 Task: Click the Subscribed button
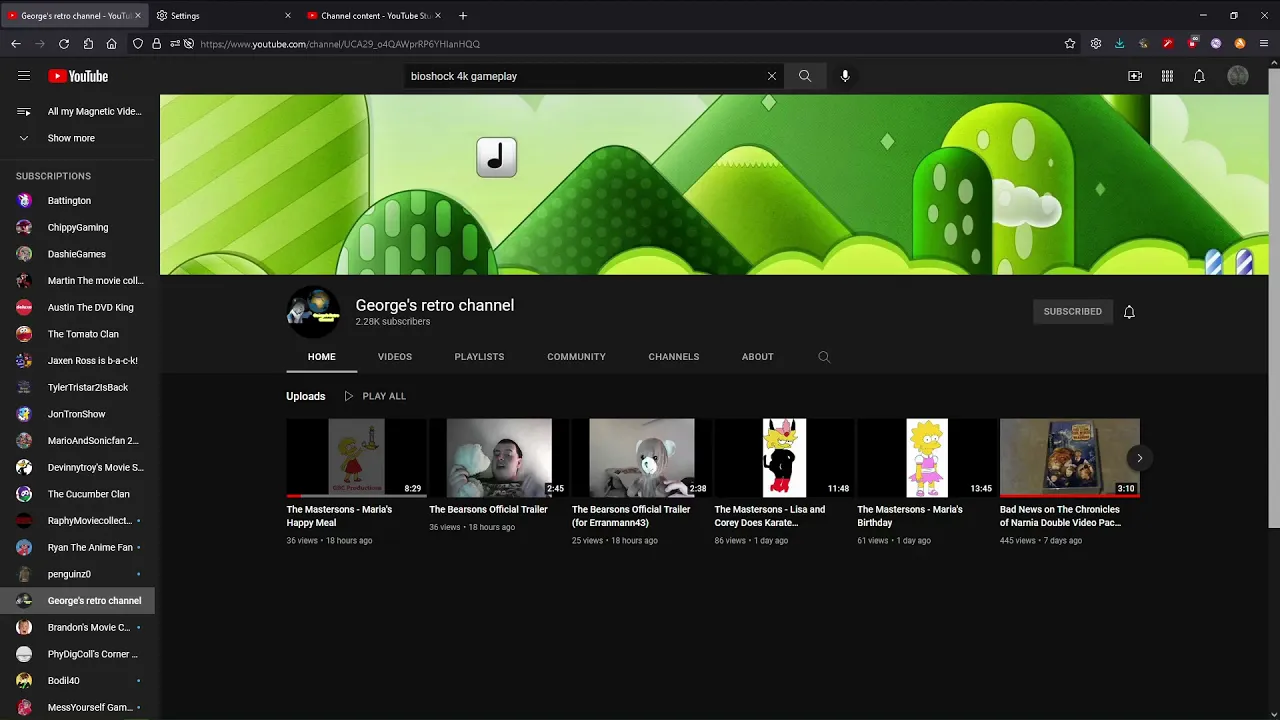(1073, 312)
